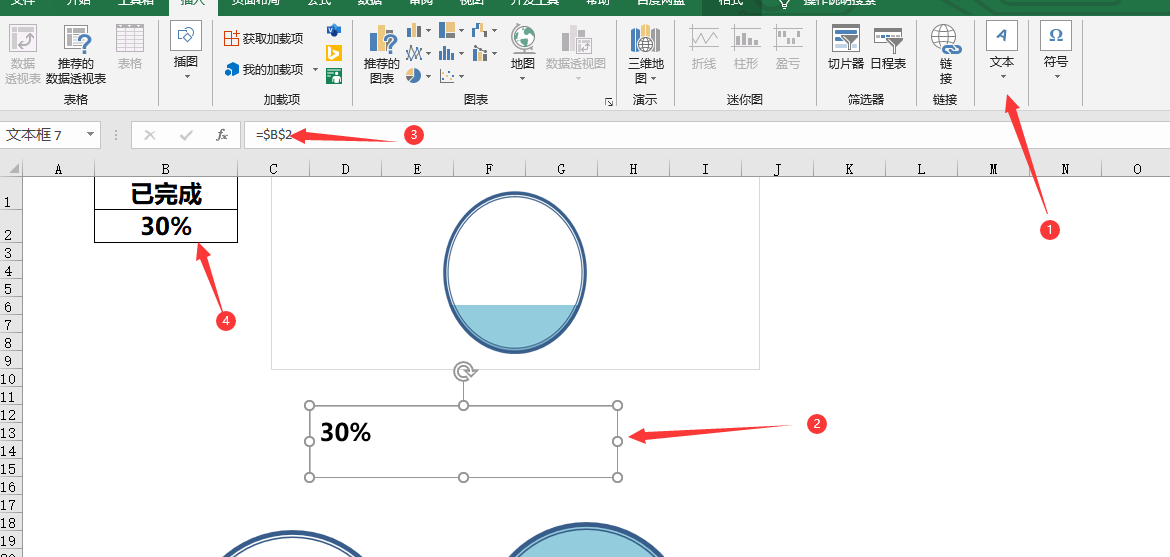Click the name box showing 文本框 7
Image resolution: width=1170 pixels, height=557 pixels.
pyautogui.click(x=43, y=135)
